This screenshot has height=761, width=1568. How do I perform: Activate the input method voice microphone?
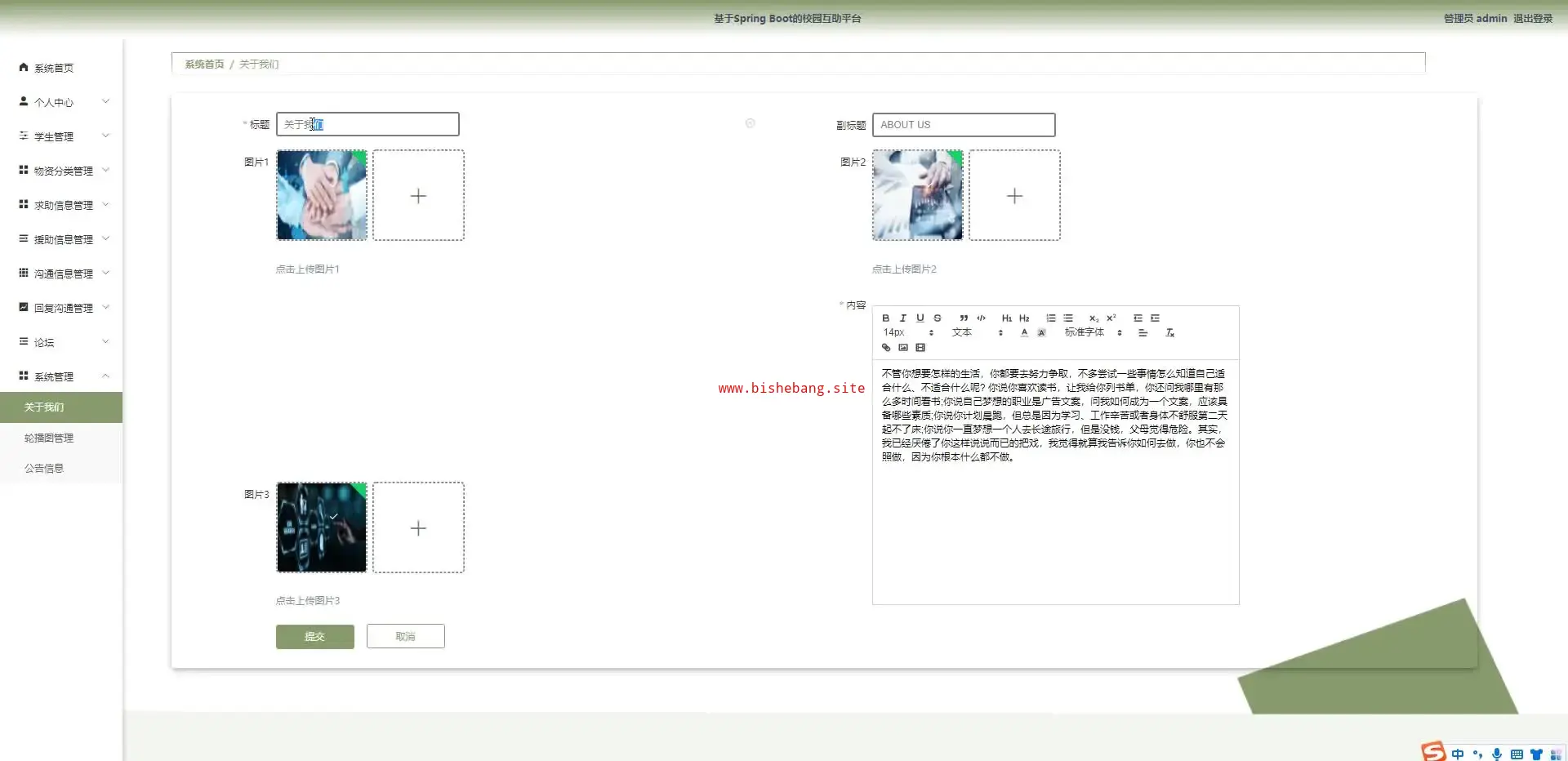pyautogui.click(x=1497, y=754)
